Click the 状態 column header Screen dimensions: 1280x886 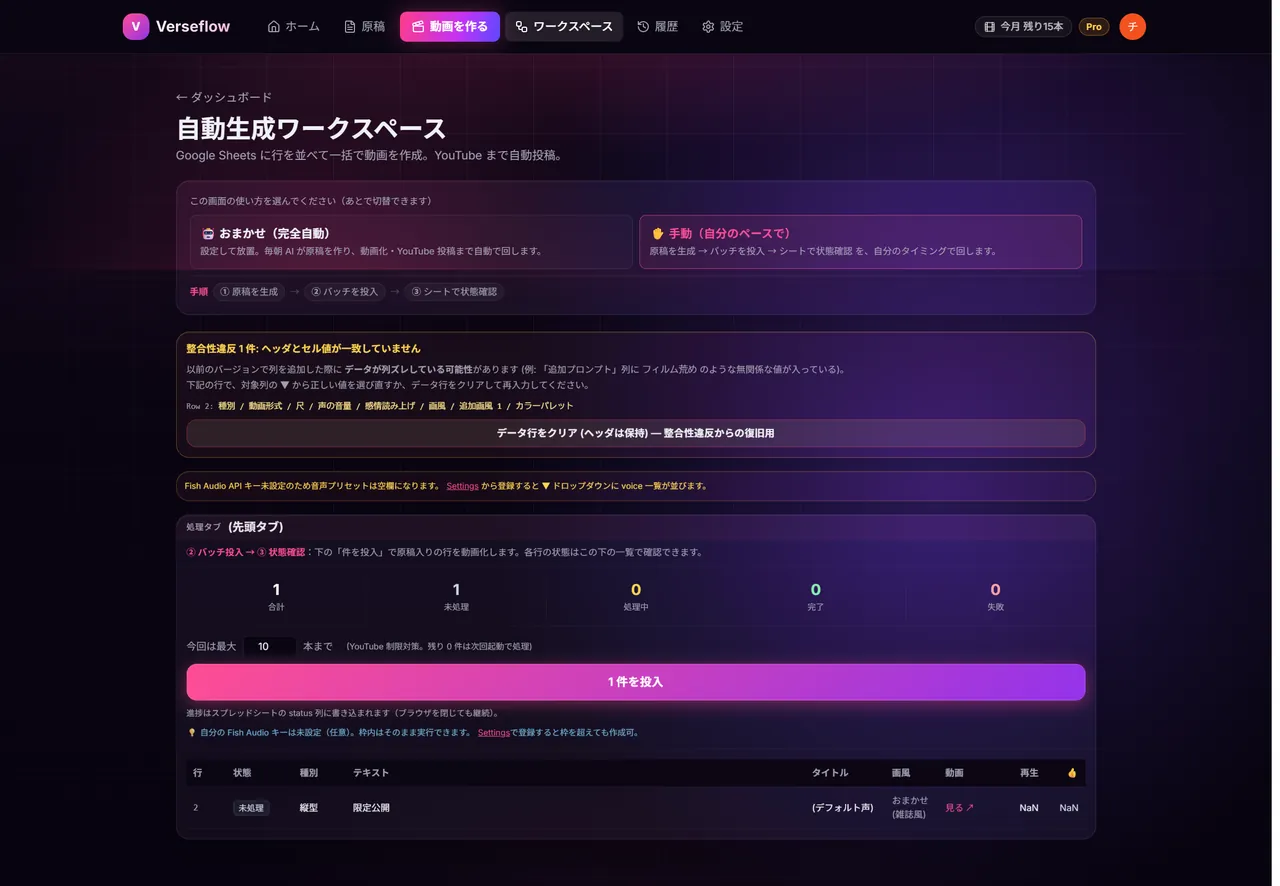[x=242, y=773]
